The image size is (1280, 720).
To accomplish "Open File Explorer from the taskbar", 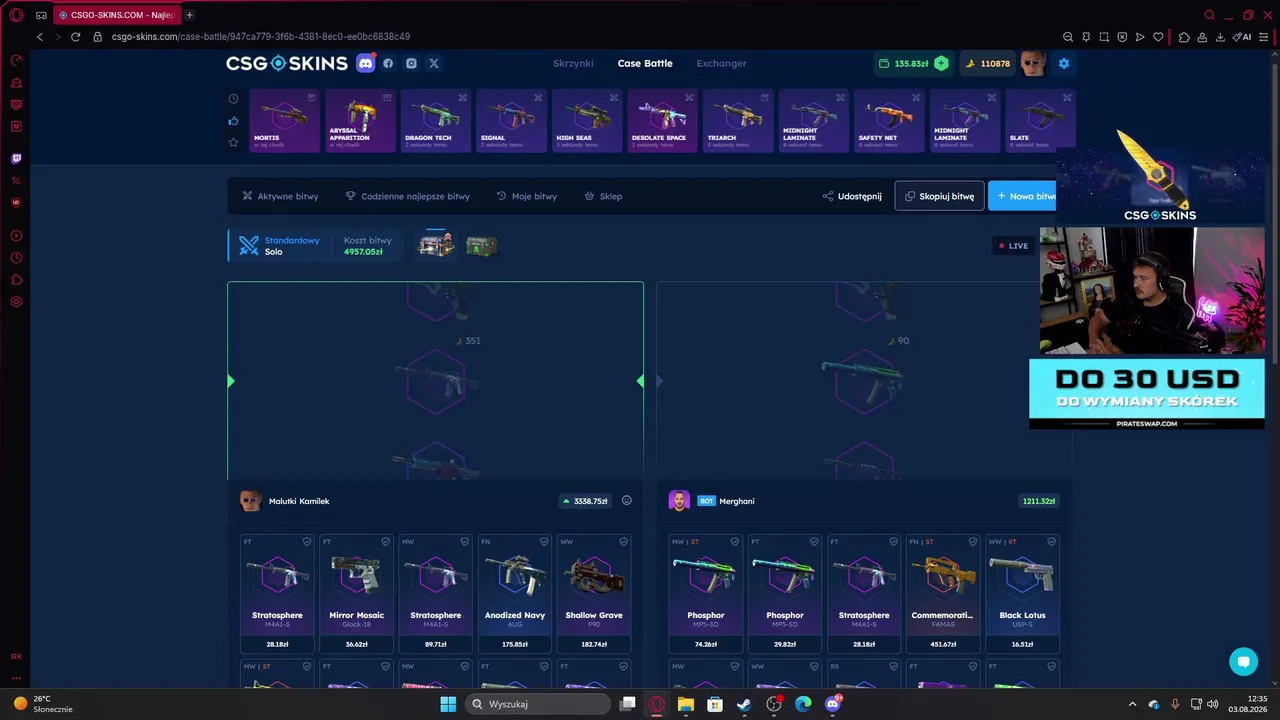I will [686, 704].
